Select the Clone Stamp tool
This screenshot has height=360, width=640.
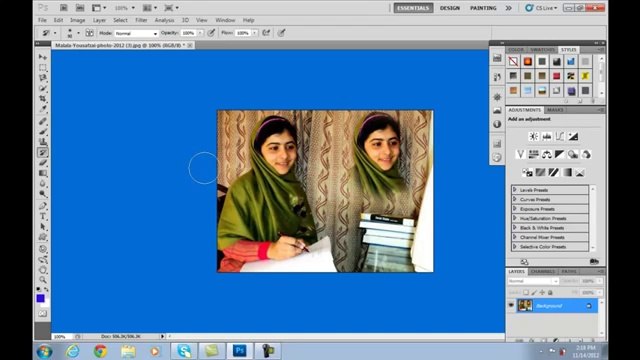(x=43, y=142)
